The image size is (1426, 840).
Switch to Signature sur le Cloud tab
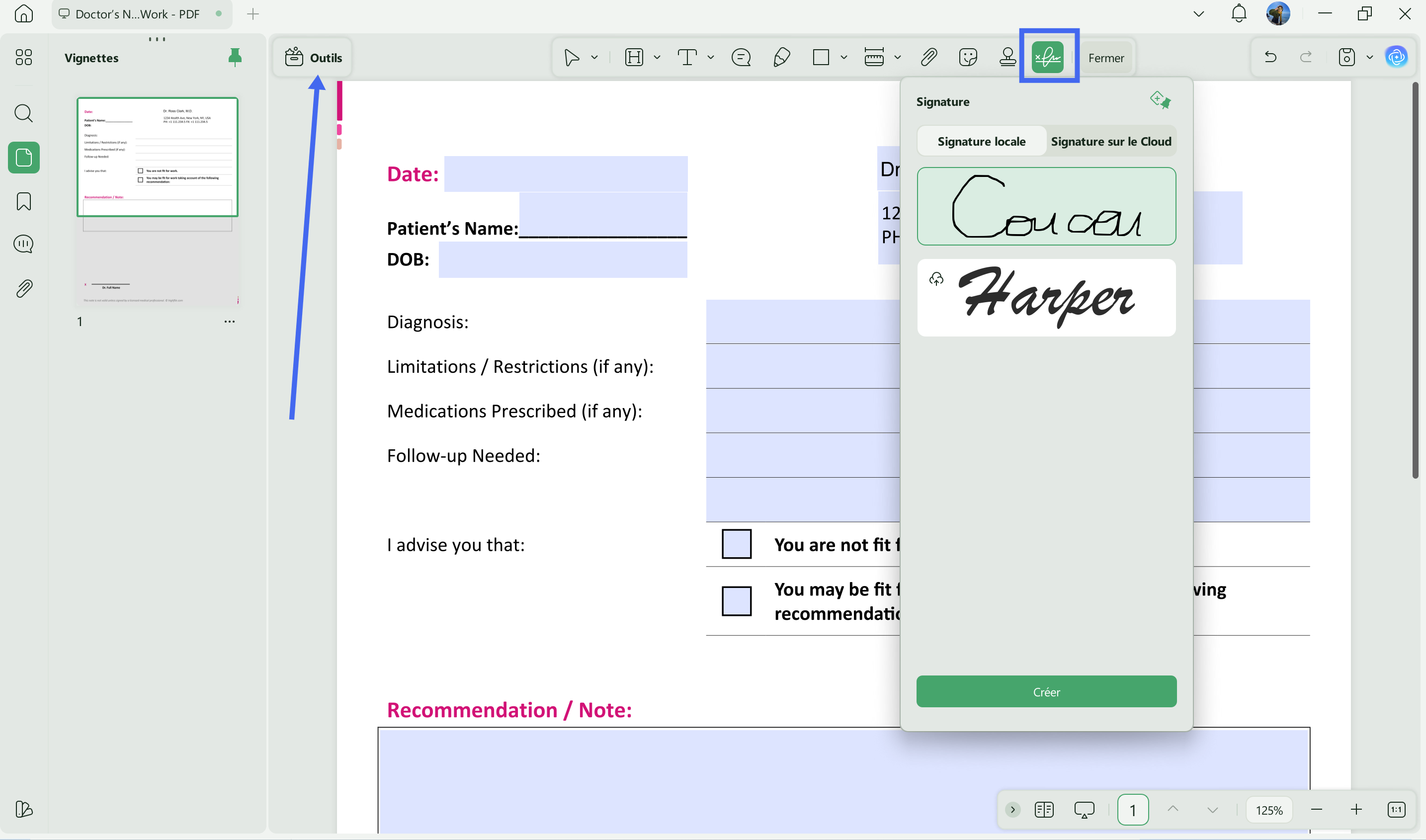pyautogui.click(x=1111, y=141)
